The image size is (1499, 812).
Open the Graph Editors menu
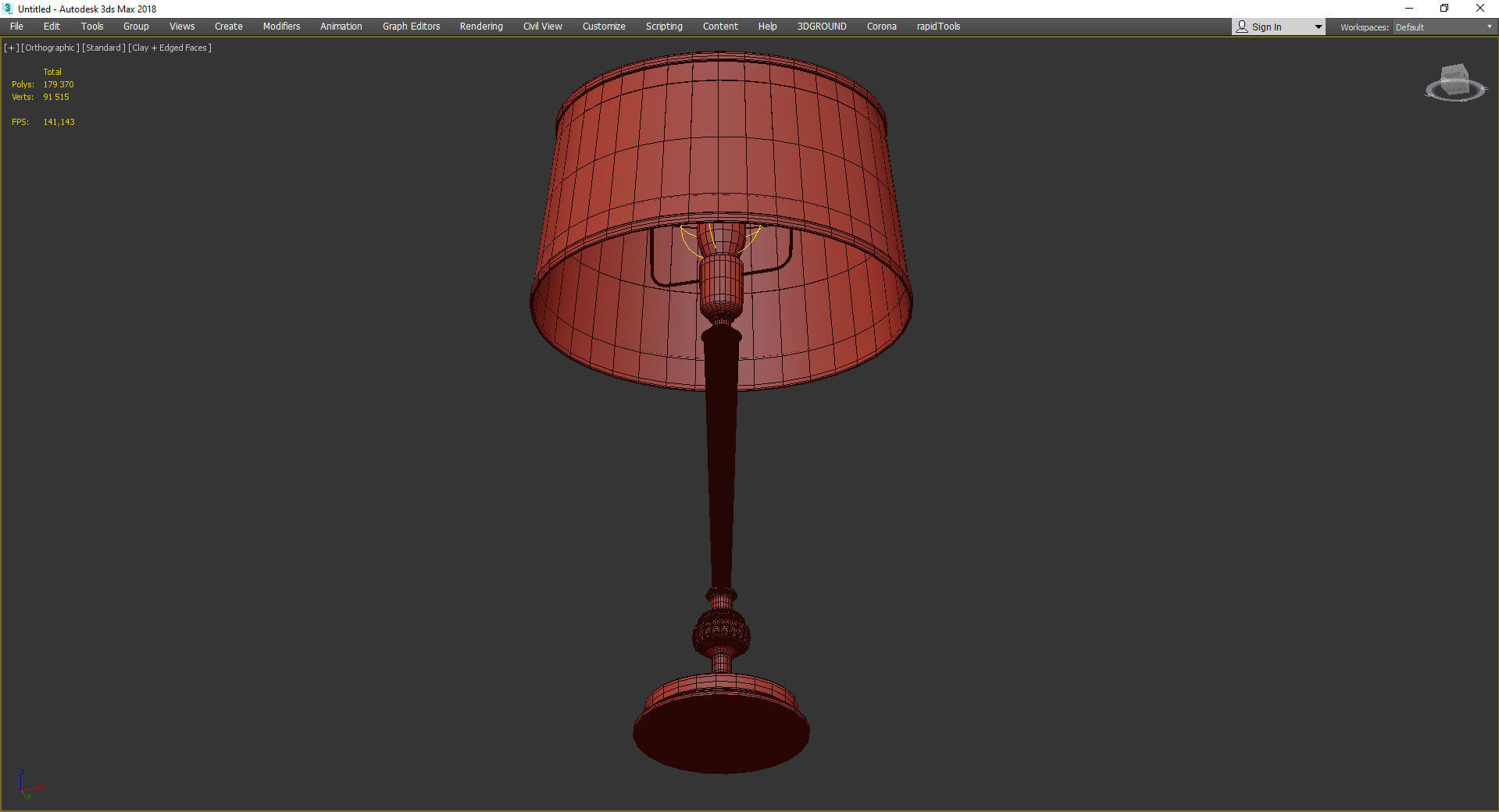coord(411,27)
